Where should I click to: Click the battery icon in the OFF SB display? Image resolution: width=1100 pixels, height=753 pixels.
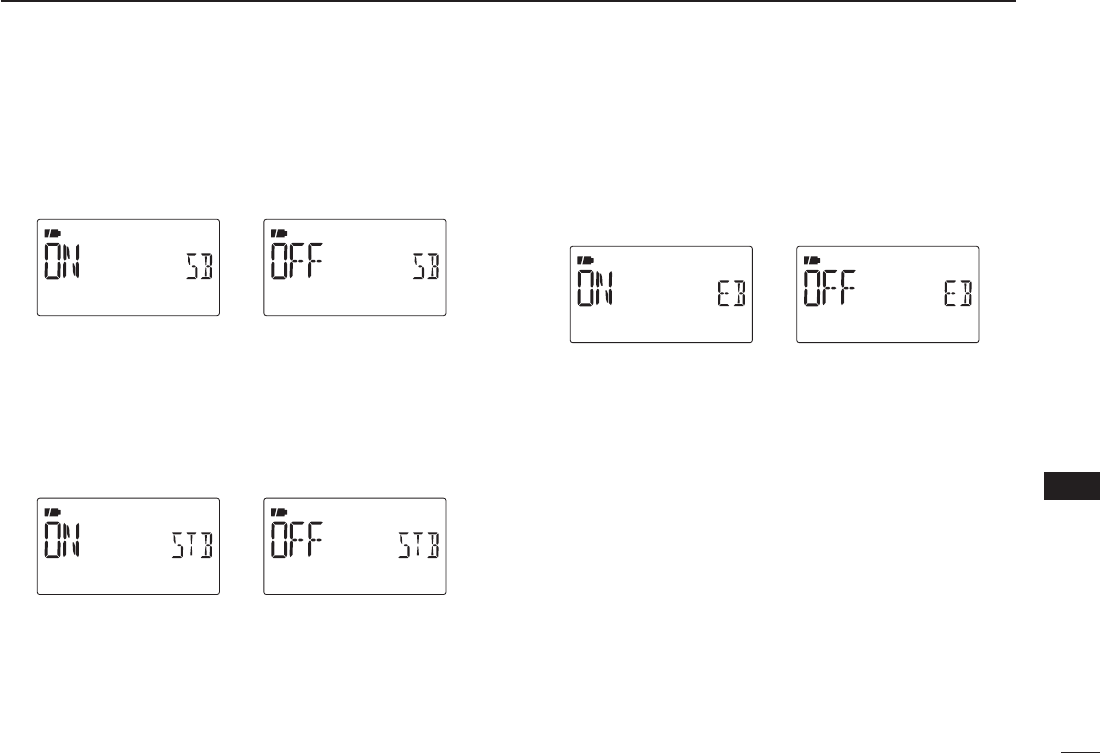coord(280,232)
